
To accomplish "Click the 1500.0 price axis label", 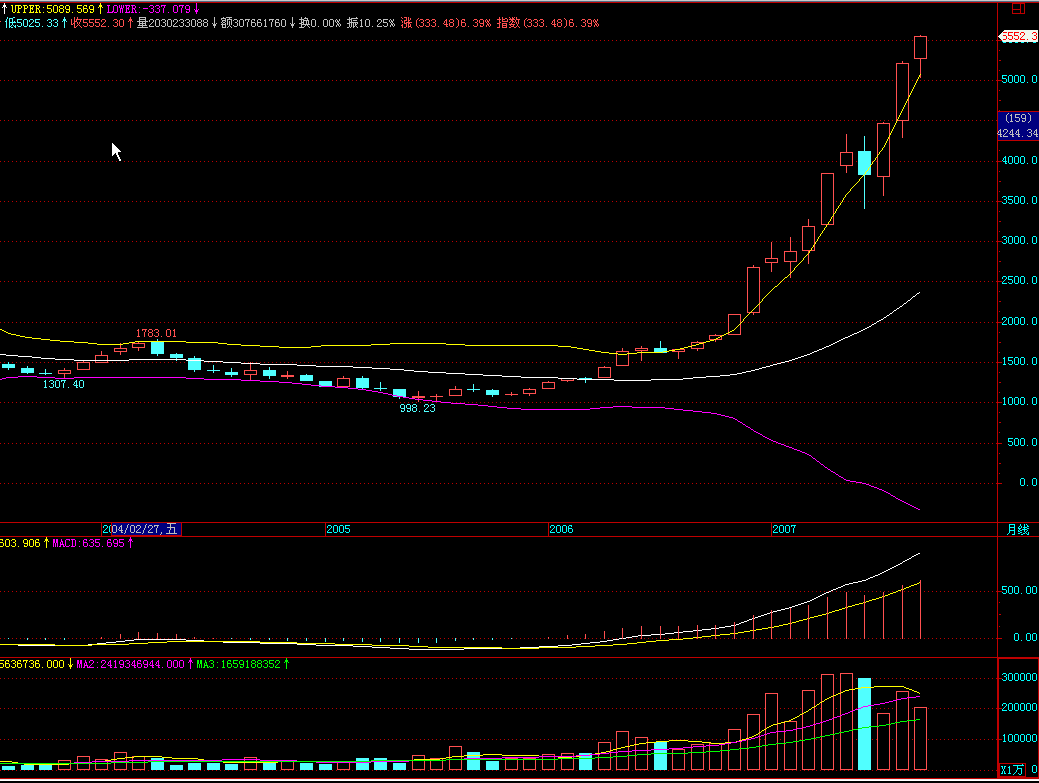I will click(1019, 362).
